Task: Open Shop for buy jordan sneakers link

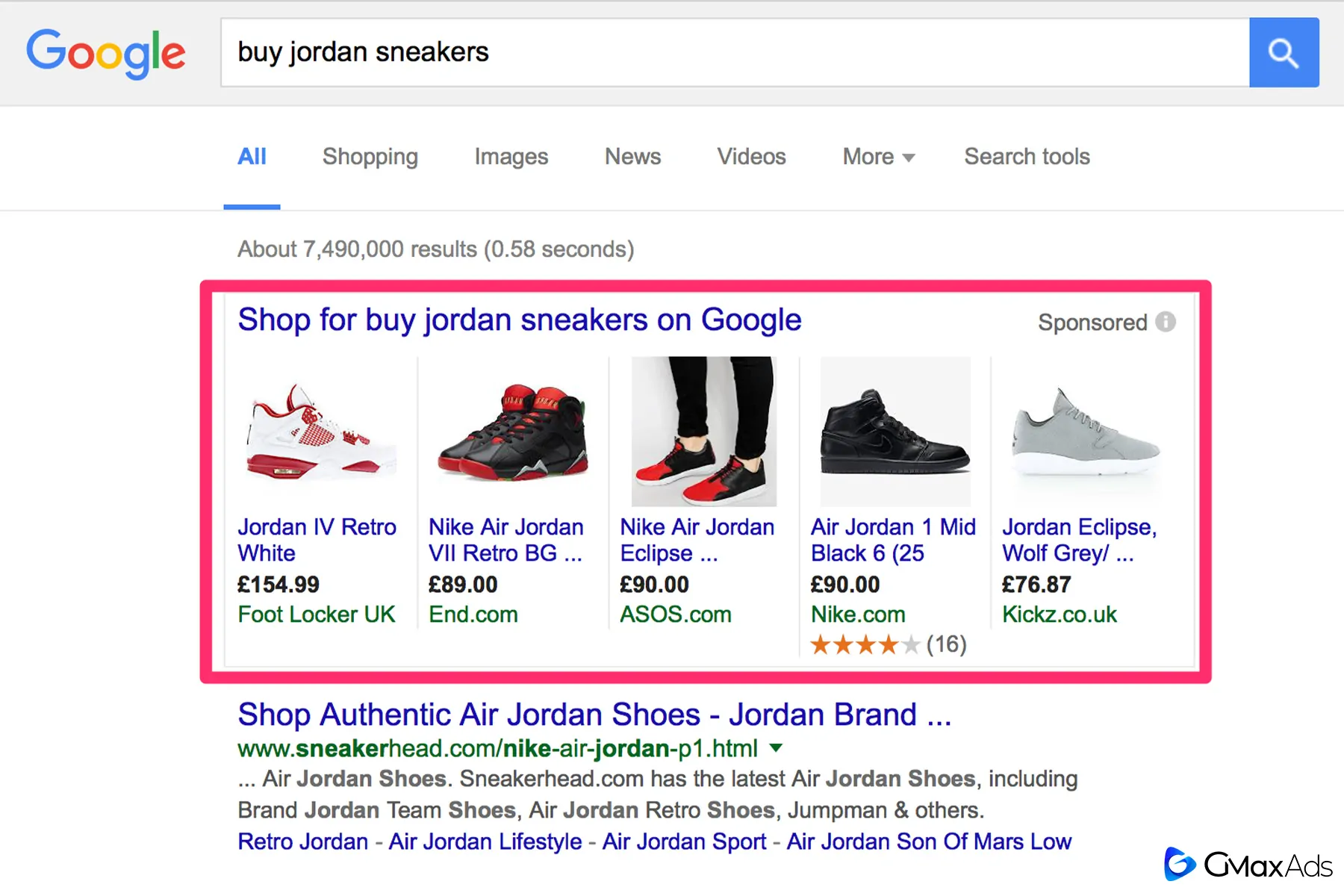Action: click(x=519, y=320)
